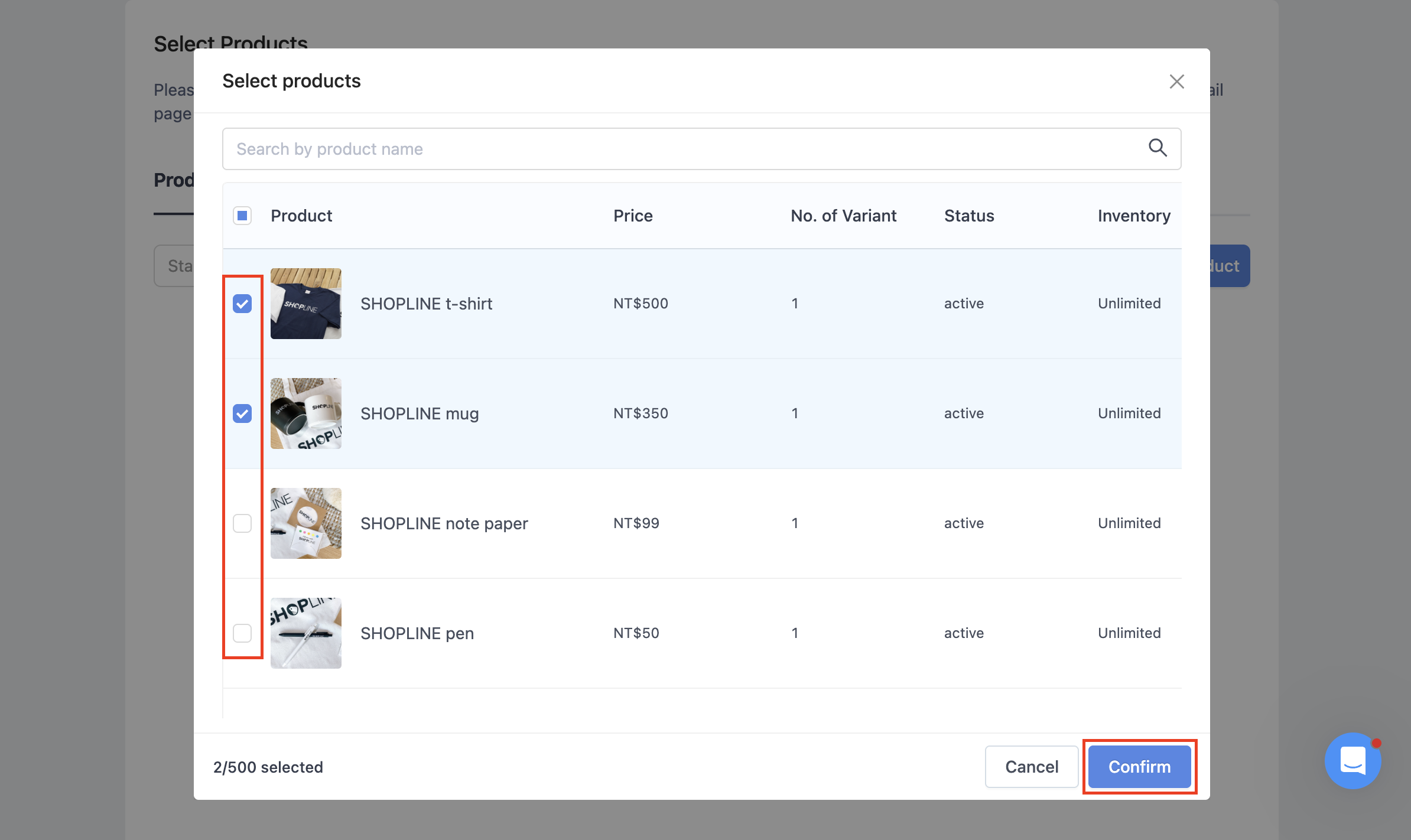Screen dimensions: 1411x840
Task: Select the SHOPLINE note paper product name
Action: coord(444,523)
